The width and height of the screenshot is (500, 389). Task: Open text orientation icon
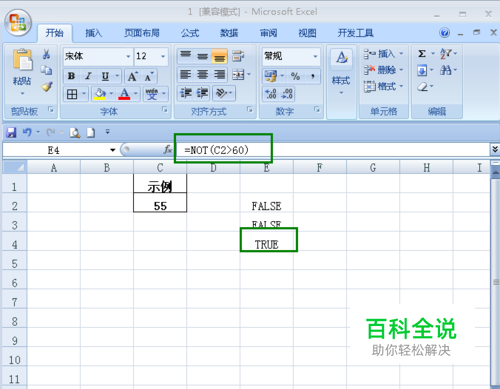(221, 93)
